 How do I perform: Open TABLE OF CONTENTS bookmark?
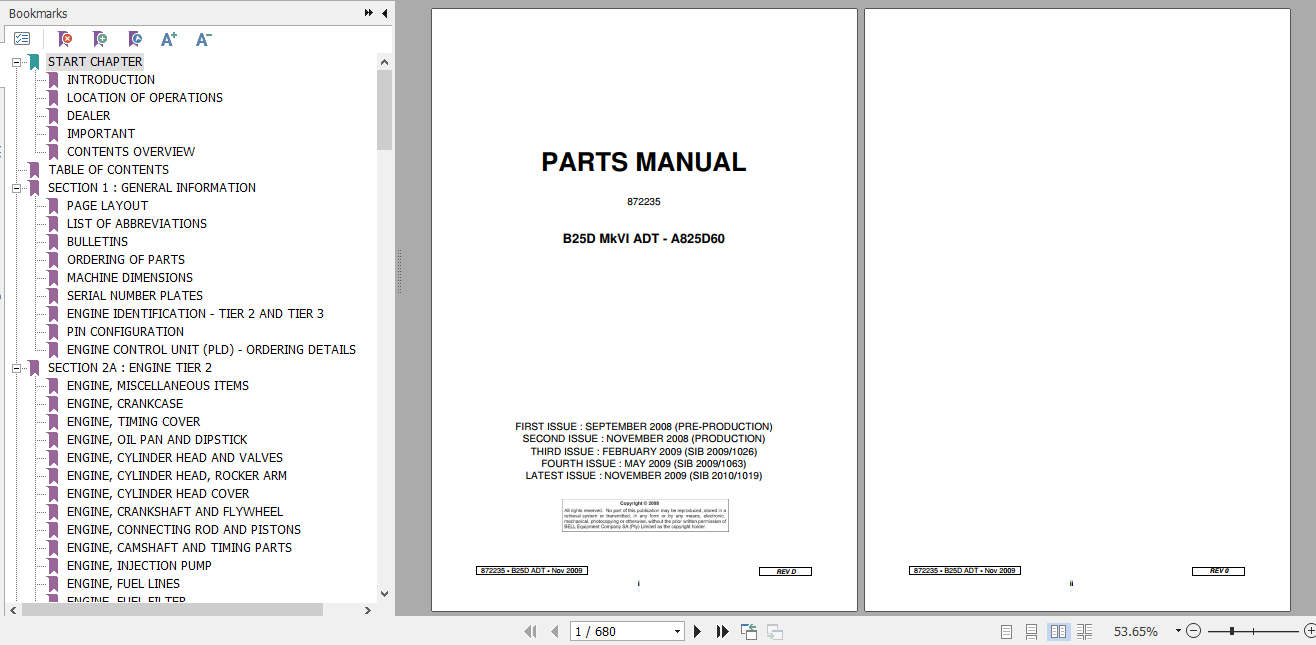[108, 169]
